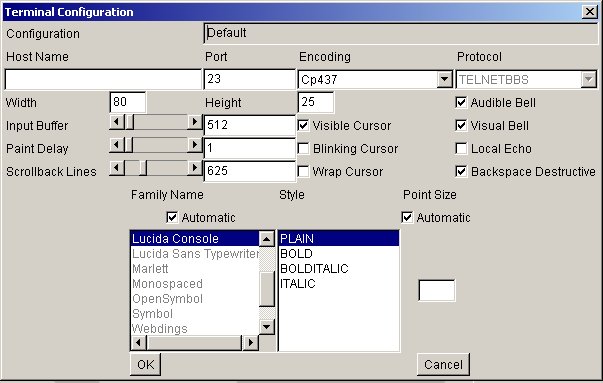Click font list scroll down arrow
Viewport: 603px width, 383px height.
267,327
